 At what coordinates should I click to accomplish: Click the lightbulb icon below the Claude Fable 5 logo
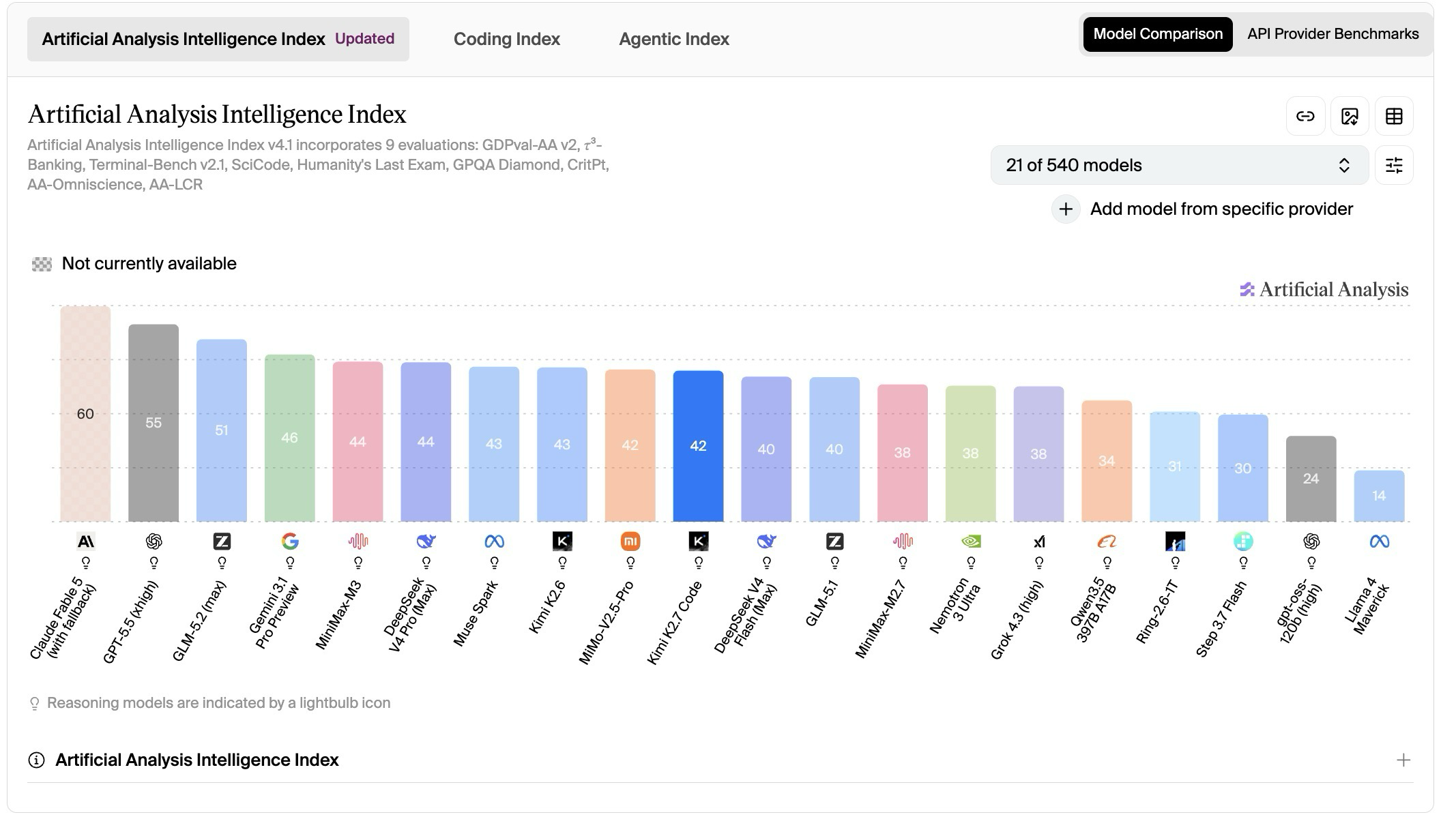pyautogui.click(x=86, y=563)
